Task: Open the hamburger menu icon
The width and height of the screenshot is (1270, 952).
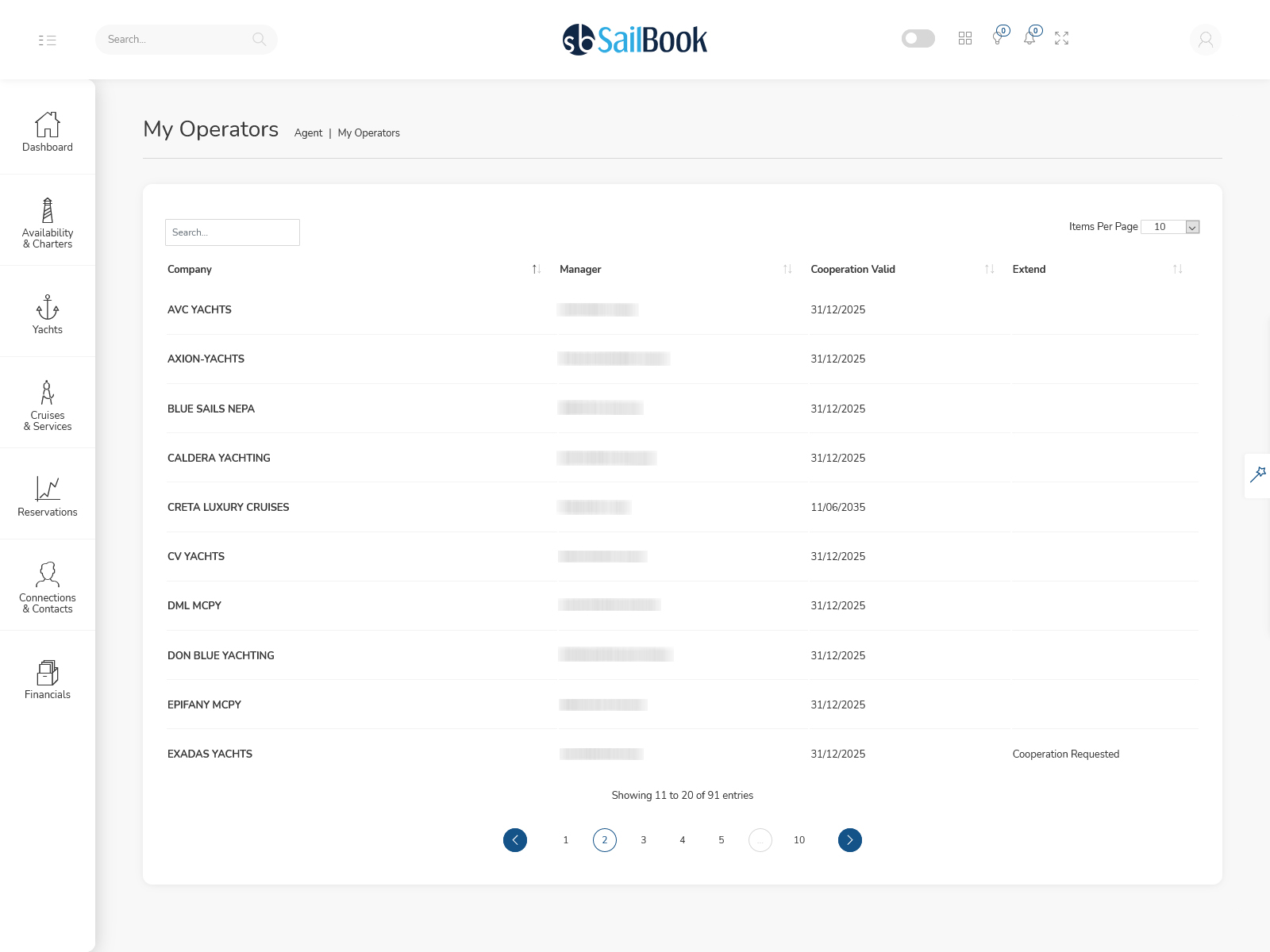Action: point(47,40)
